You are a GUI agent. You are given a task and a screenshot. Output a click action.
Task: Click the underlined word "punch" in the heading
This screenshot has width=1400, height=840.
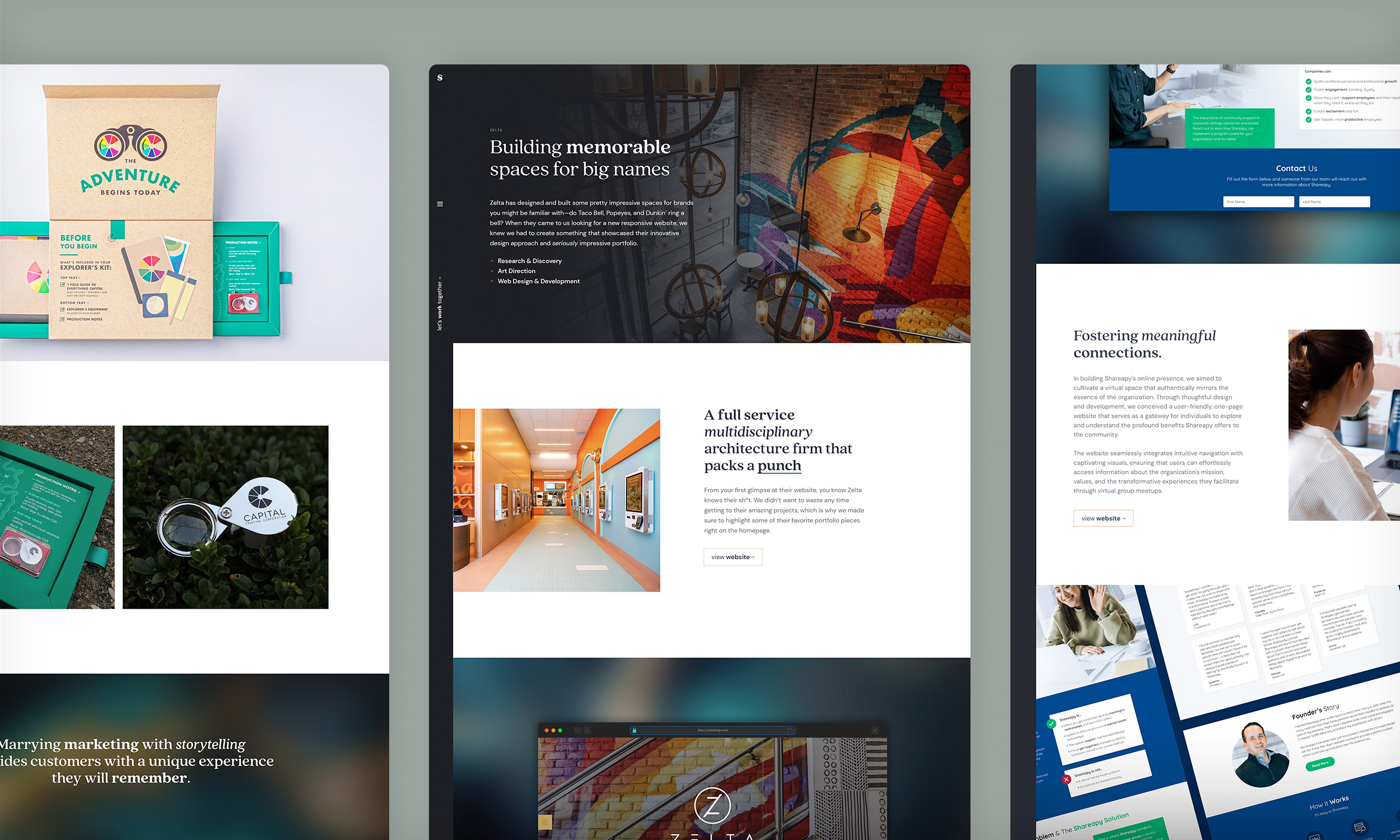[x=779, y=466]
